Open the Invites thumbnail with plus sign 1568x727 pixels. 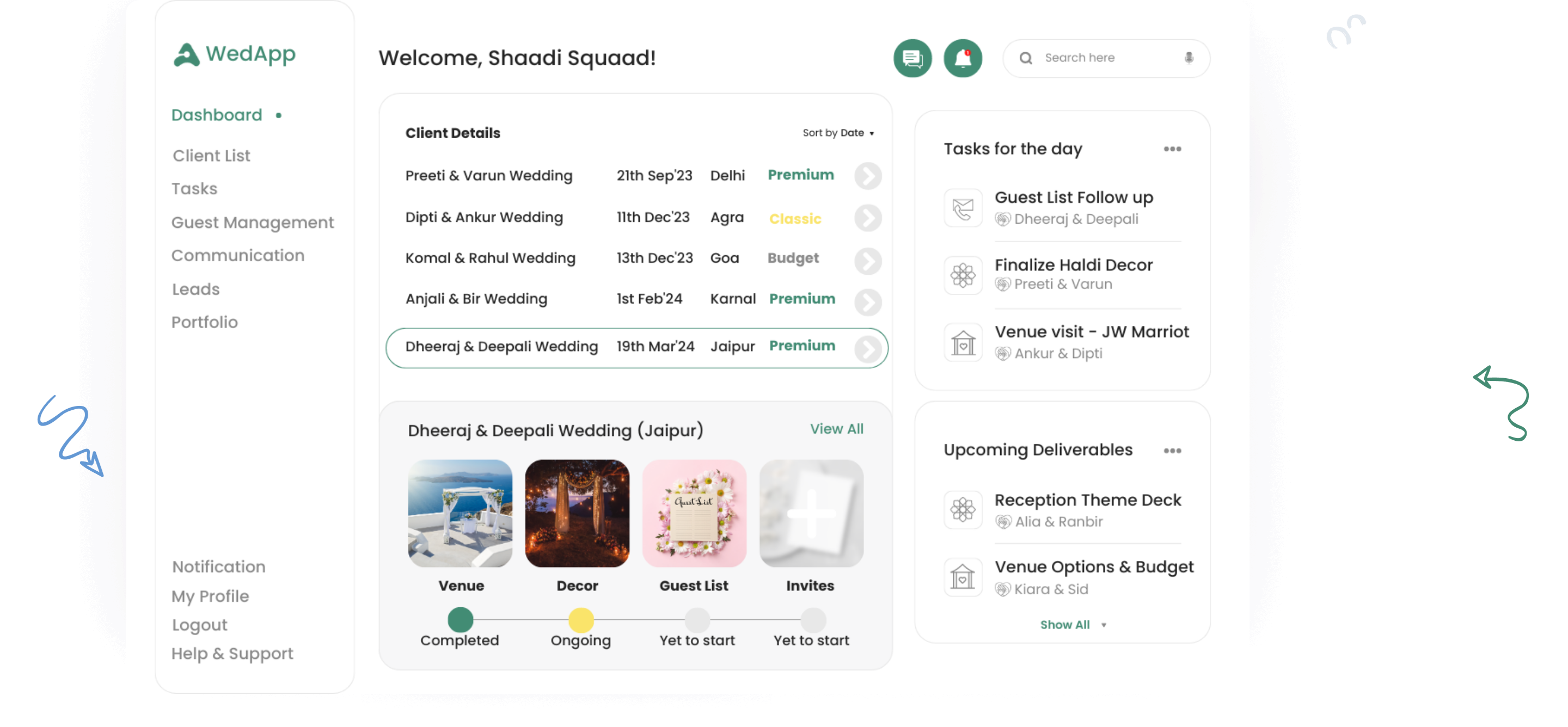pos(811,514)
